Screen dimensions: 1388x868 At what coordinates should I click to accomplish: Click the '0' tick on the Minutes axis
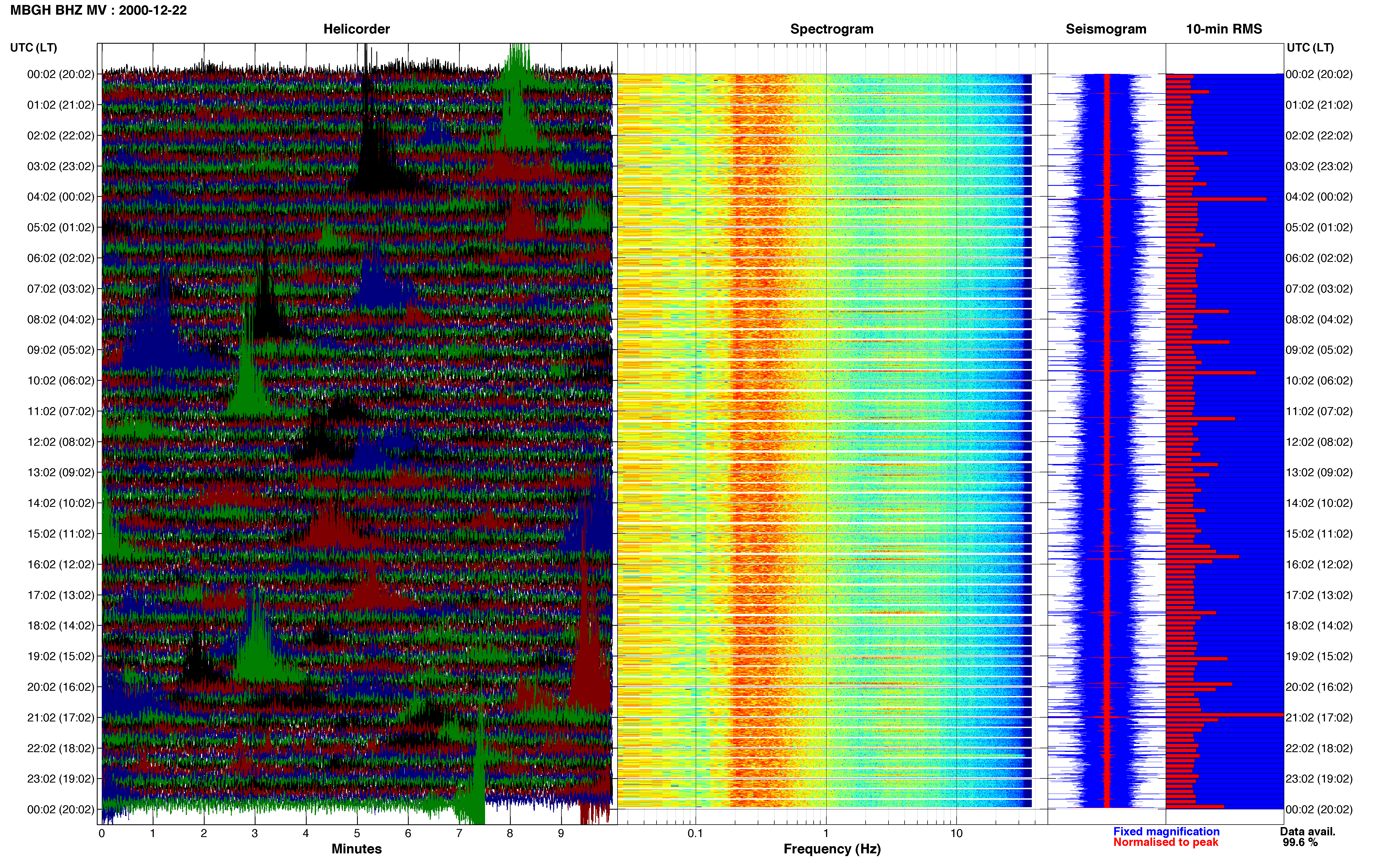click(x=101, y=833)
